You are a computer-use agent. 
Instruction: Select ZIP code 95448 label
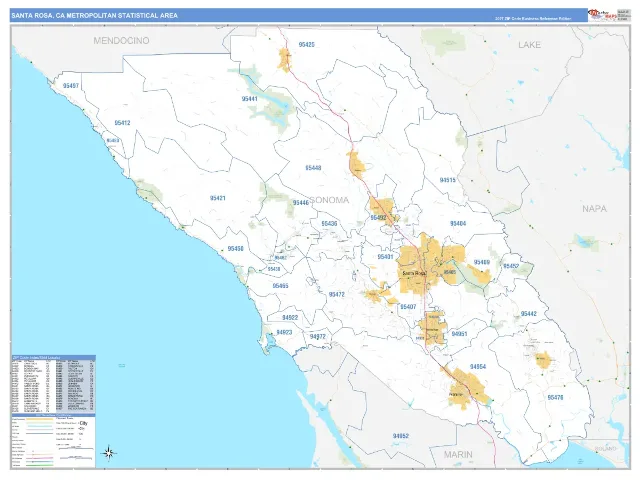313,168
